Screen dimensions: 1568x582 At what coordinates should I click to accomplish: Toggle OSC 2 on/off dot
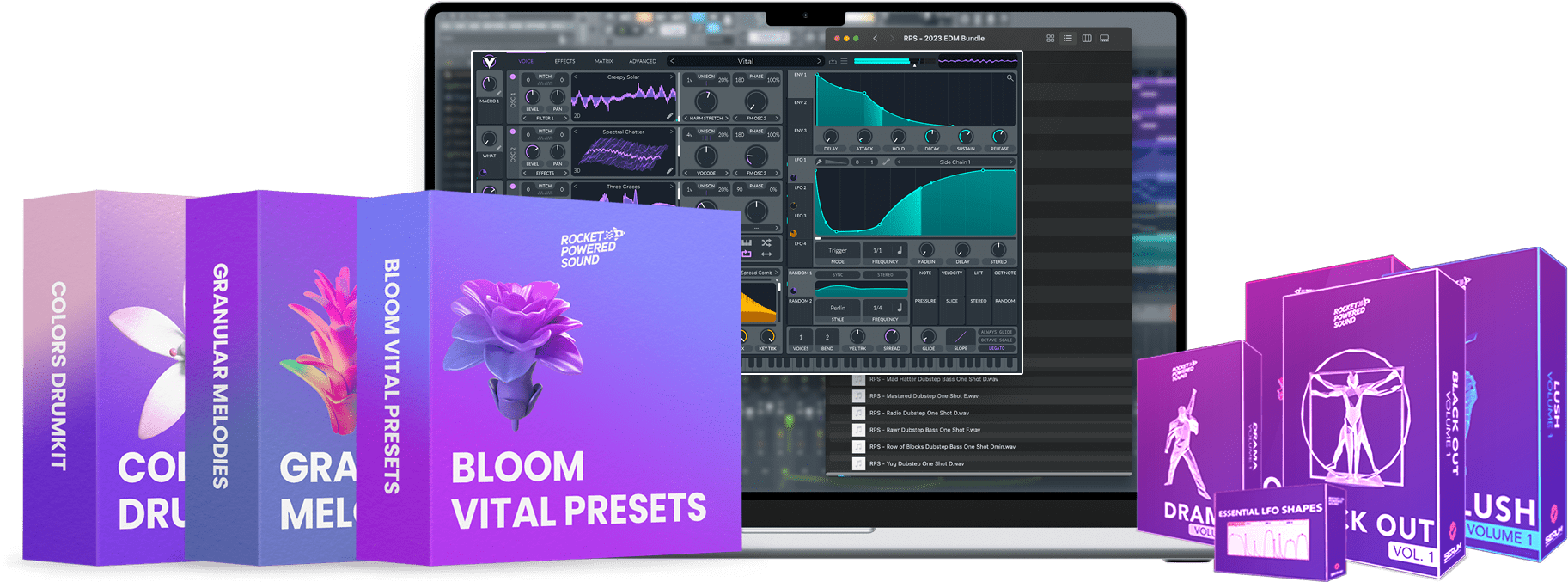513,132
